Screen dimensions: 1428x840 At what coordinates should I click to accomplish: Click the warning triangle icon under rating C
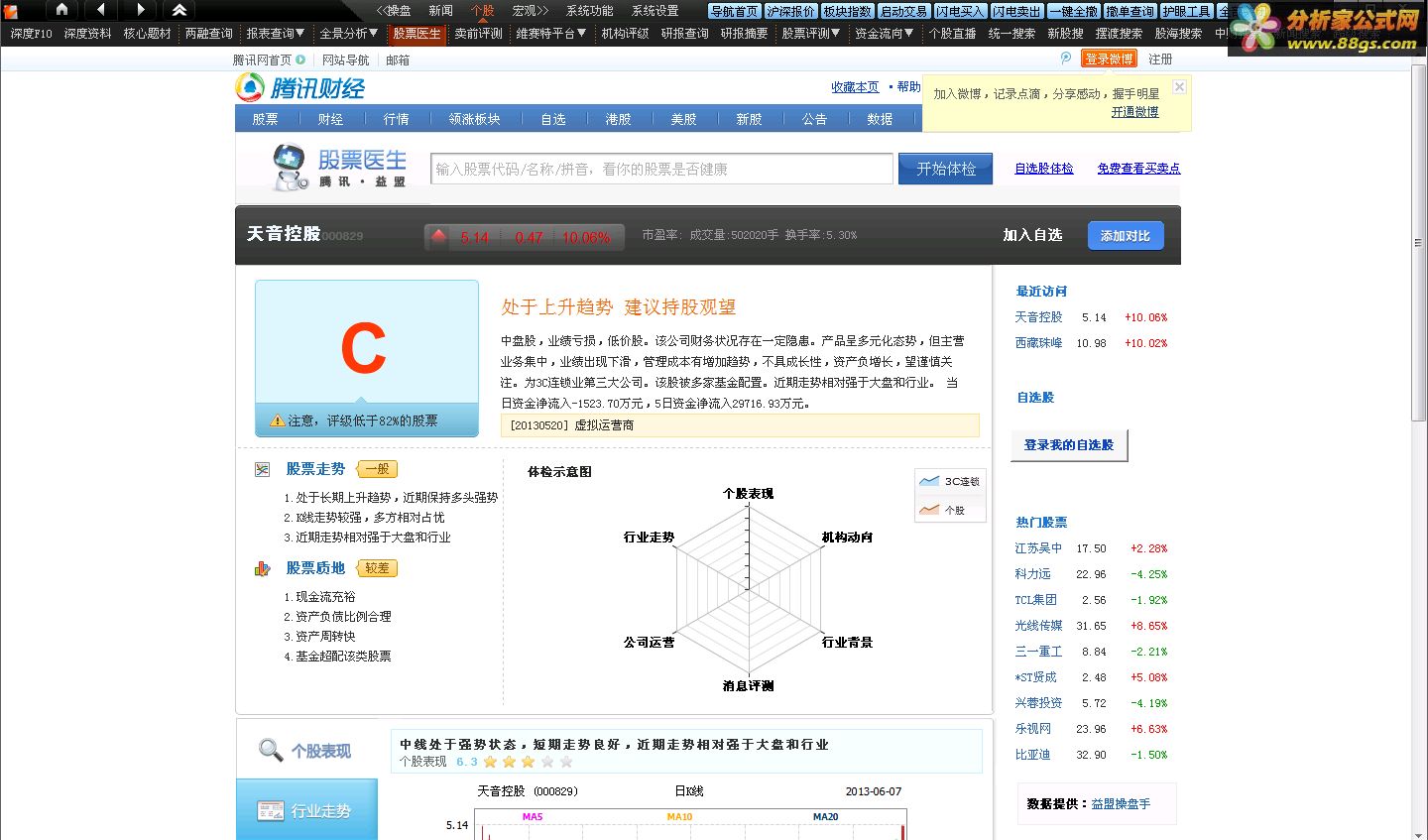(278, 421)
